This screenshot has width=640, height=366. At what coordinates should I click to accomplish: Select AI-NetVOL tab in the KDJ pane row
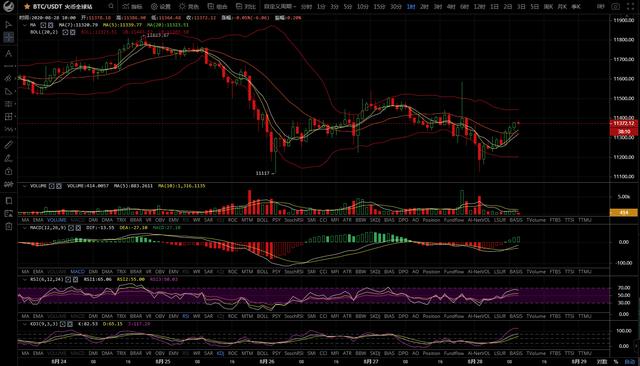[479, 353]
